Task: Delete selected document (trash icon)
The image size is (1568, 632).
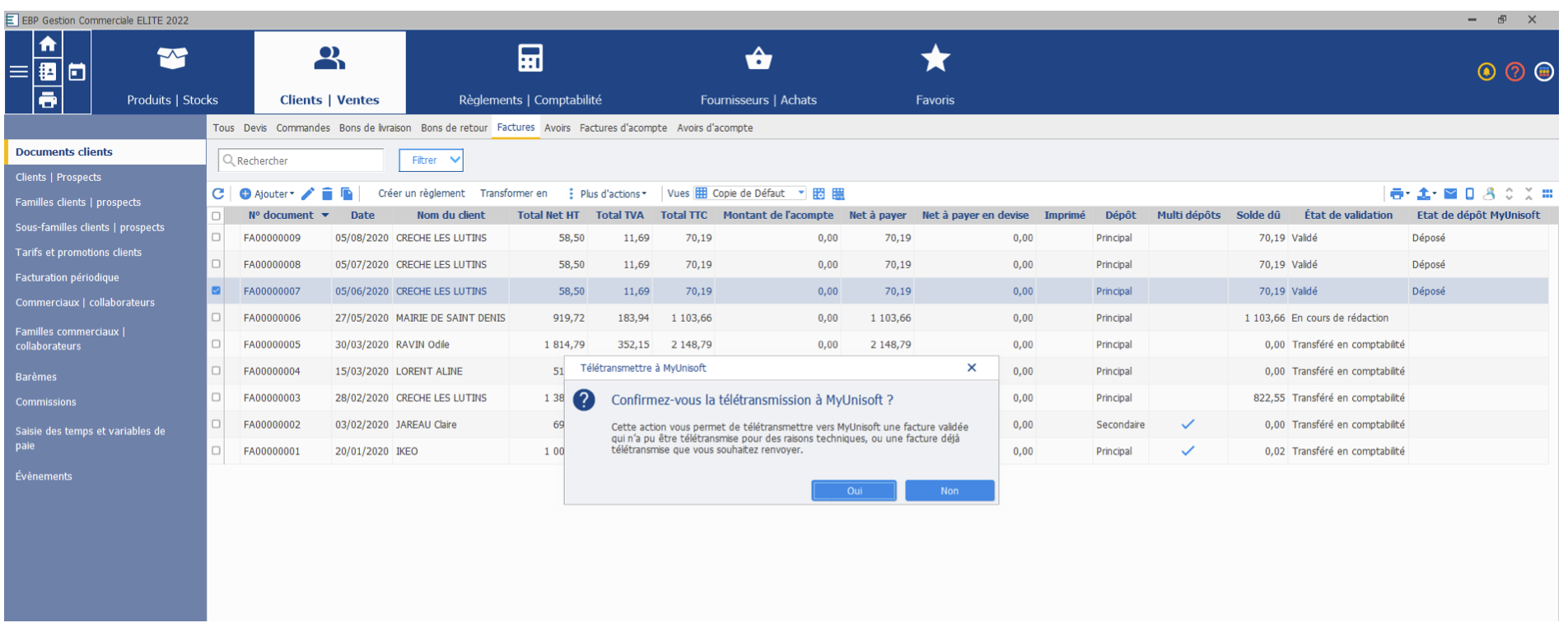Action: pos(327,194)
